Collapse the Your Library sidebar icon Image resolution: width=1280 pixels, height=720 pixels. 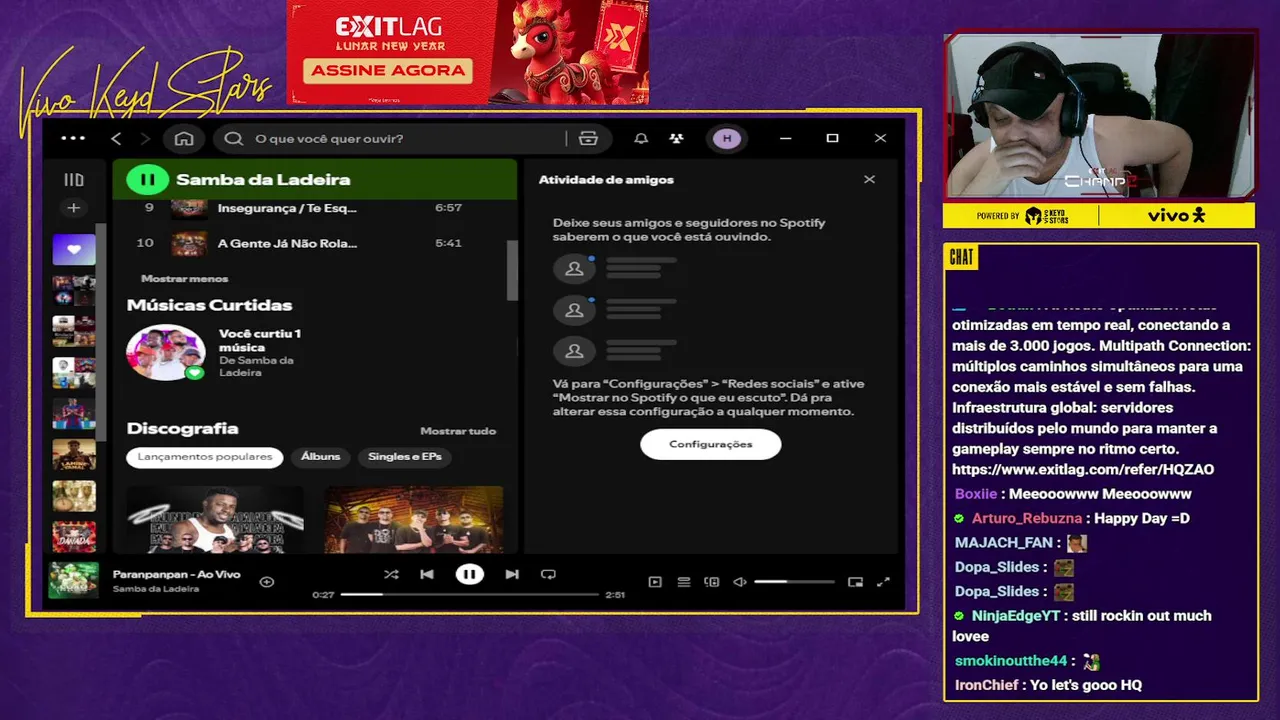pyautogui.click(x=74, y=180)
